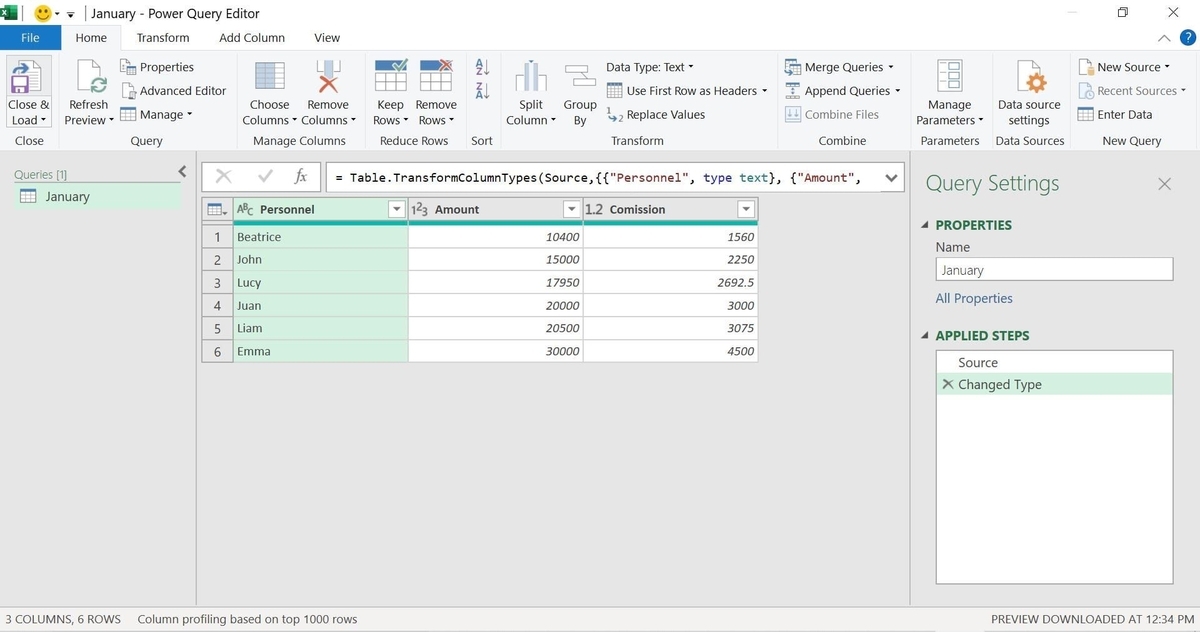Open Data source settings
Screen dimensions: 1200x632
tap(1029, 91)
